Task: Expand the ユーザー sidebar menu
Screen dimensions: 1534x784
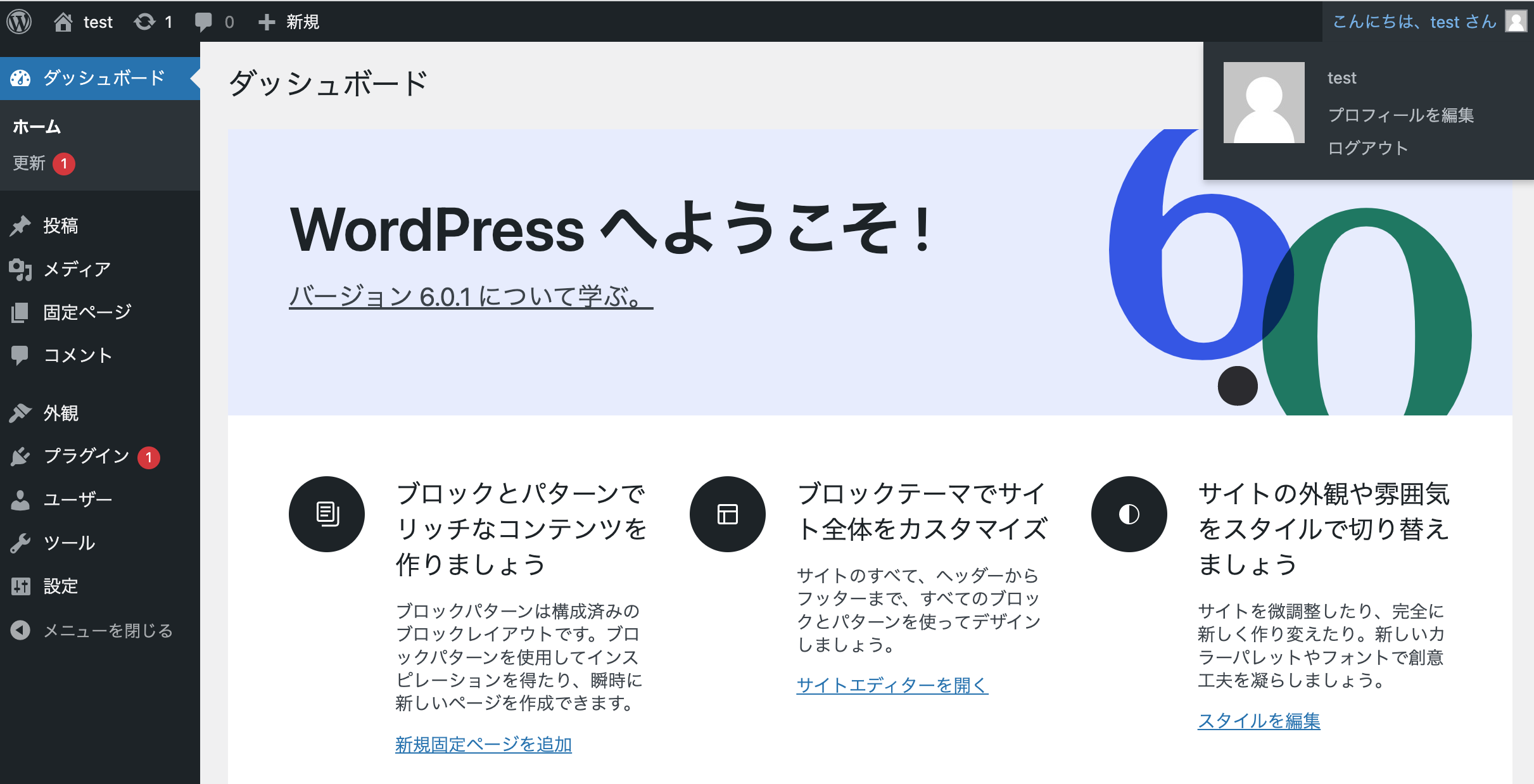Action: coord(76,499)
